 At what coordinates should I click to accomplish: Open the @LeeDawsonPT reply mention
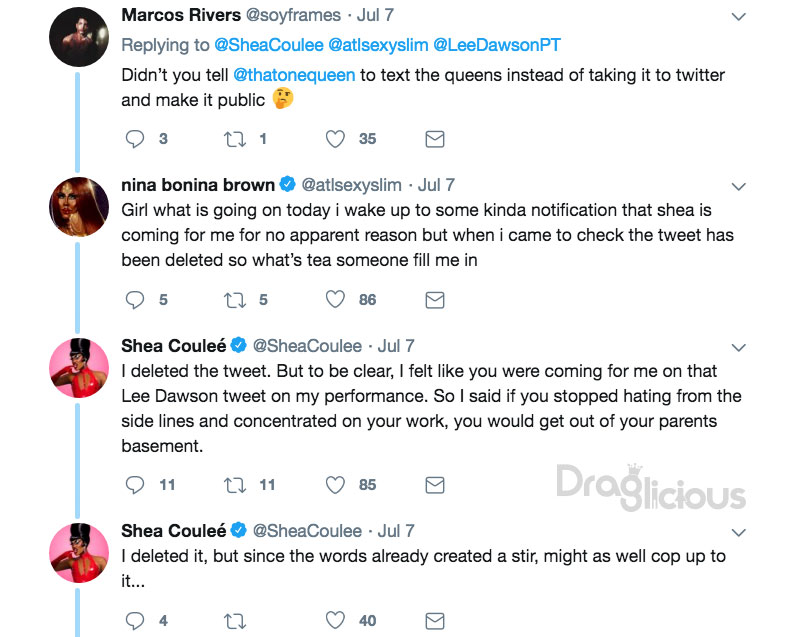click(497, 45)
